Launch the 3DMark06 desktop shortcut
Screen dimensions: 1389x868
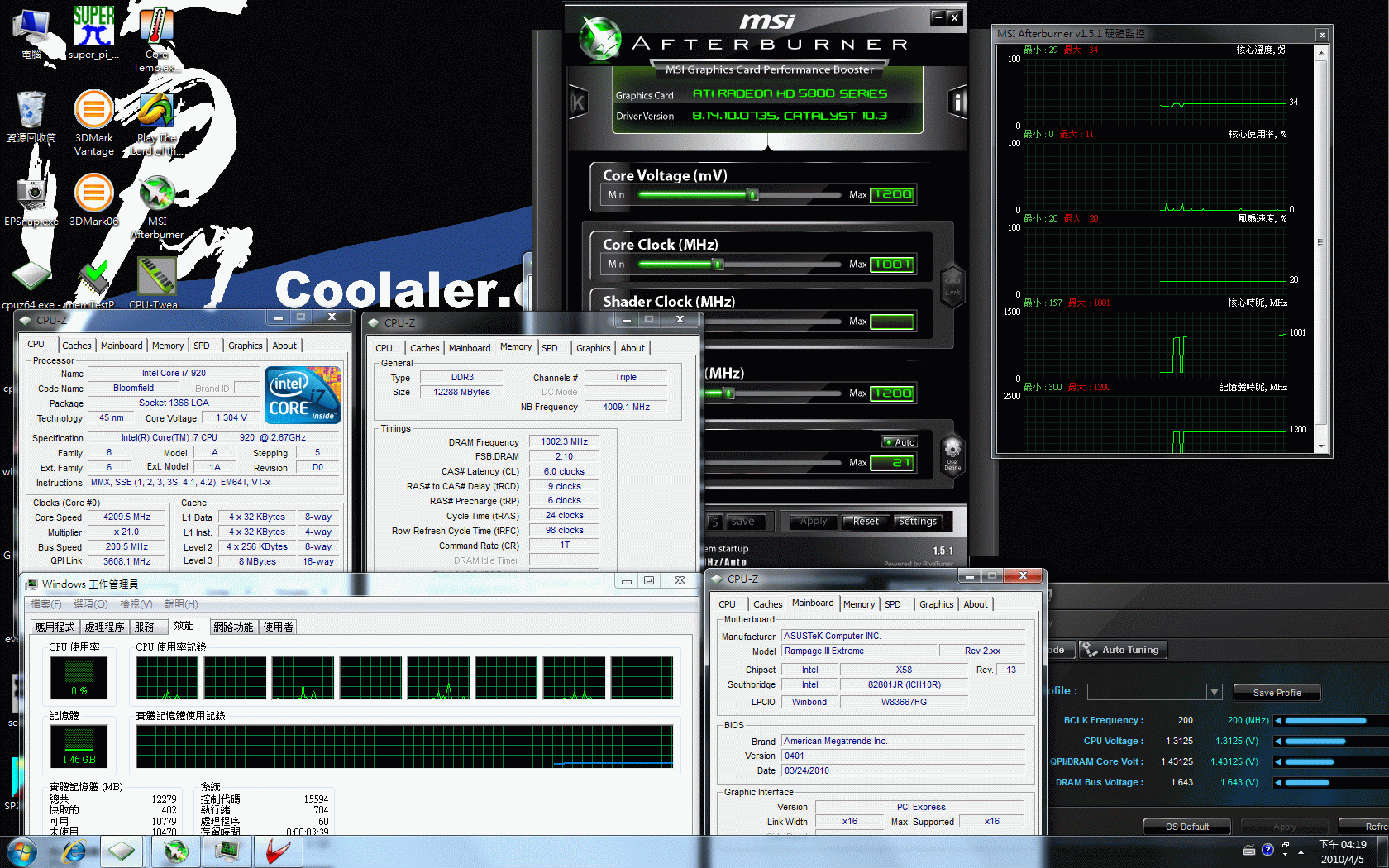[x=93, y=200]
